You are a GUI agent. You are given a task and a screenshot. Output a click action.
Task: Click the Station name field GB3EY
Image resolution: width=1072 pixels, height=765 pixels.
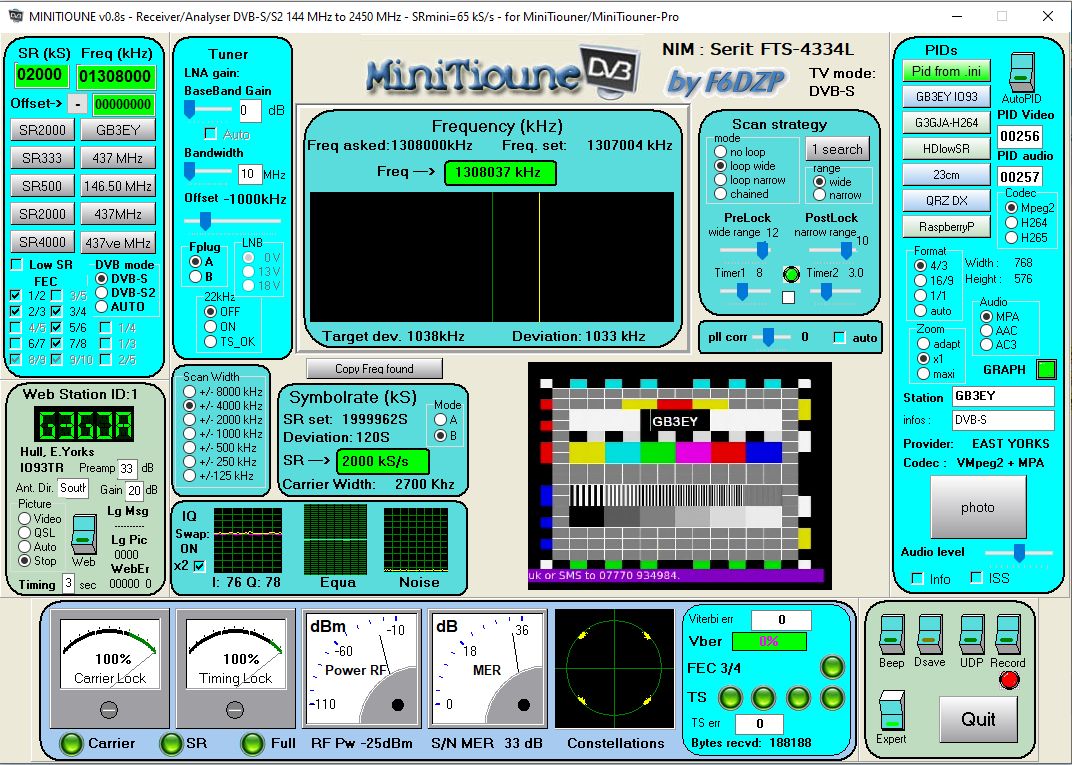coord(1003,397)
